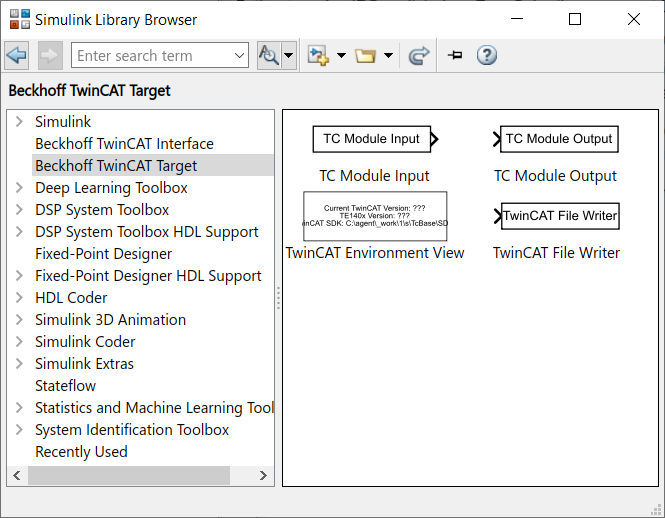The image size is (665, 518).
Task: Click tree scrollbar right arrow
Action: click(x=263, y=475)
